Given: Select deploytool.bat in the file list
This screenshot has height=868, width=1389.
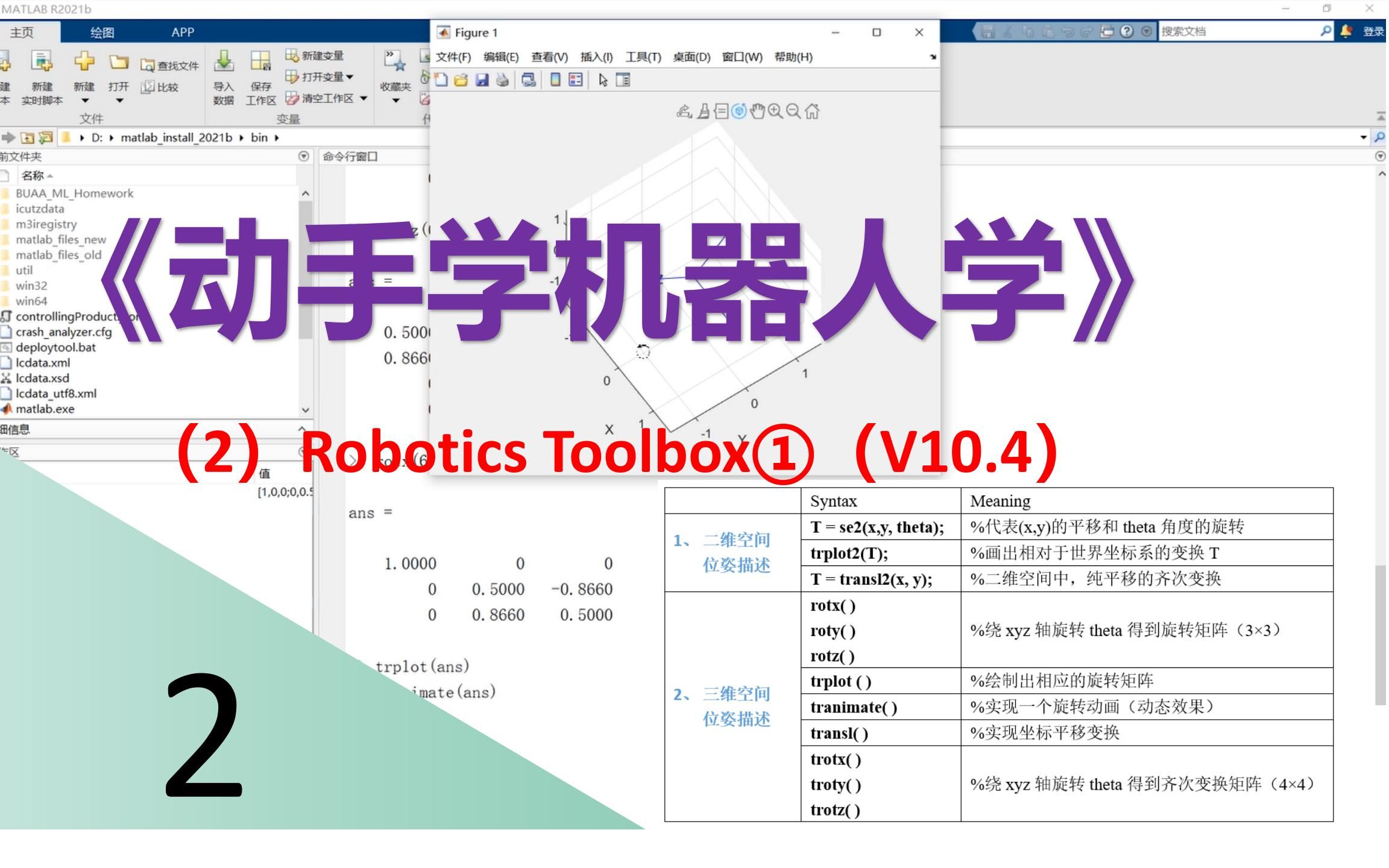Looking at the screenshot, I should (x=55, y=347).
